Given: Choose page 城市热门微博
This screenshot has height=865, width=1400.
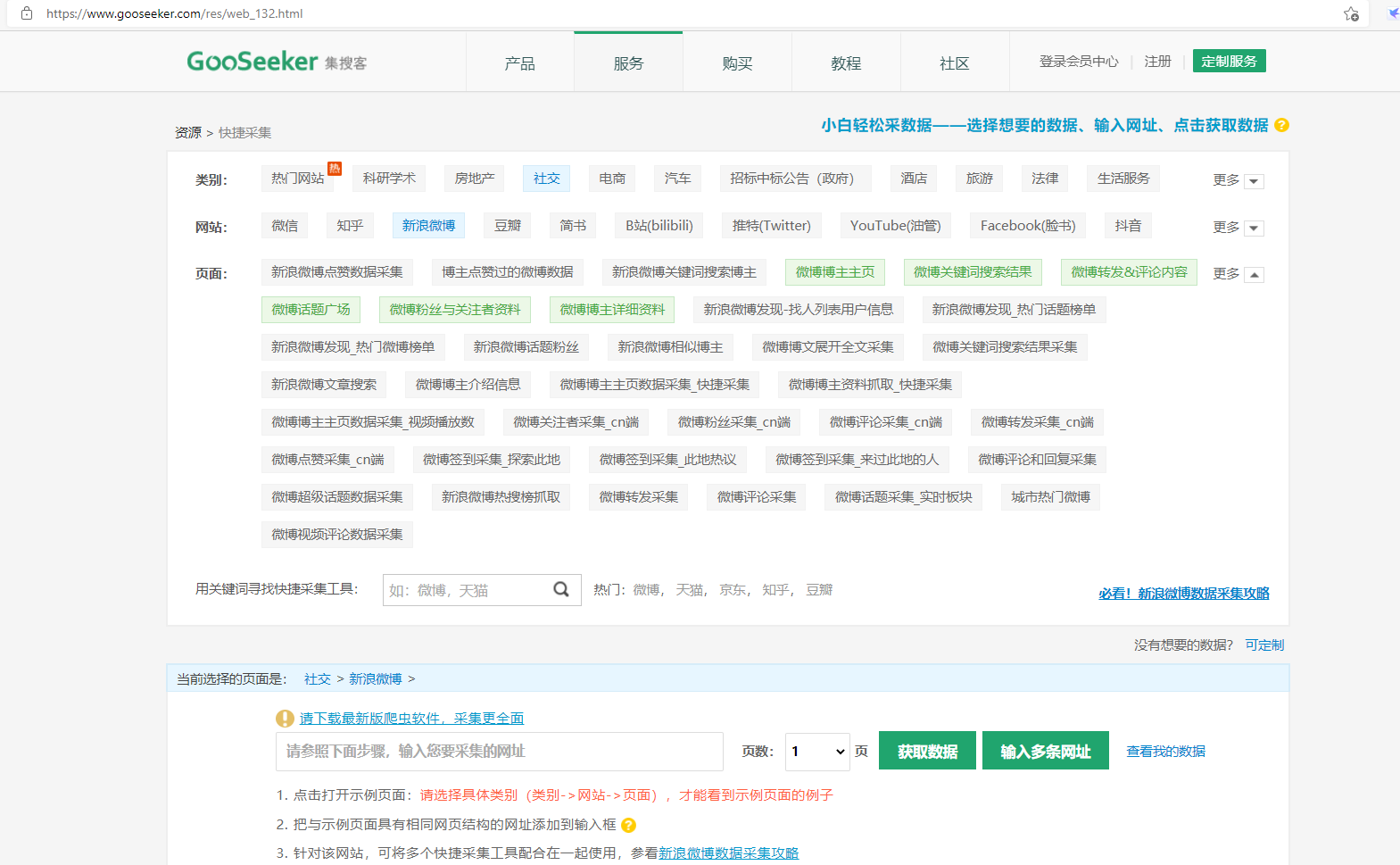Looking at the screenshot, I should [x=1050, y=497].
